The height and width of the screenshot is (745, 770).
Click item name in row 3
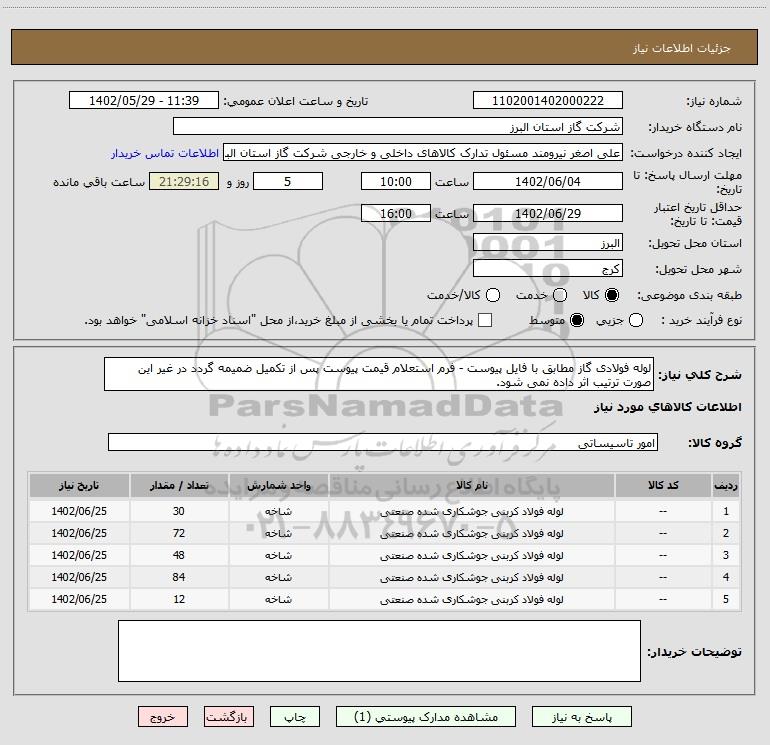[471, 555]
